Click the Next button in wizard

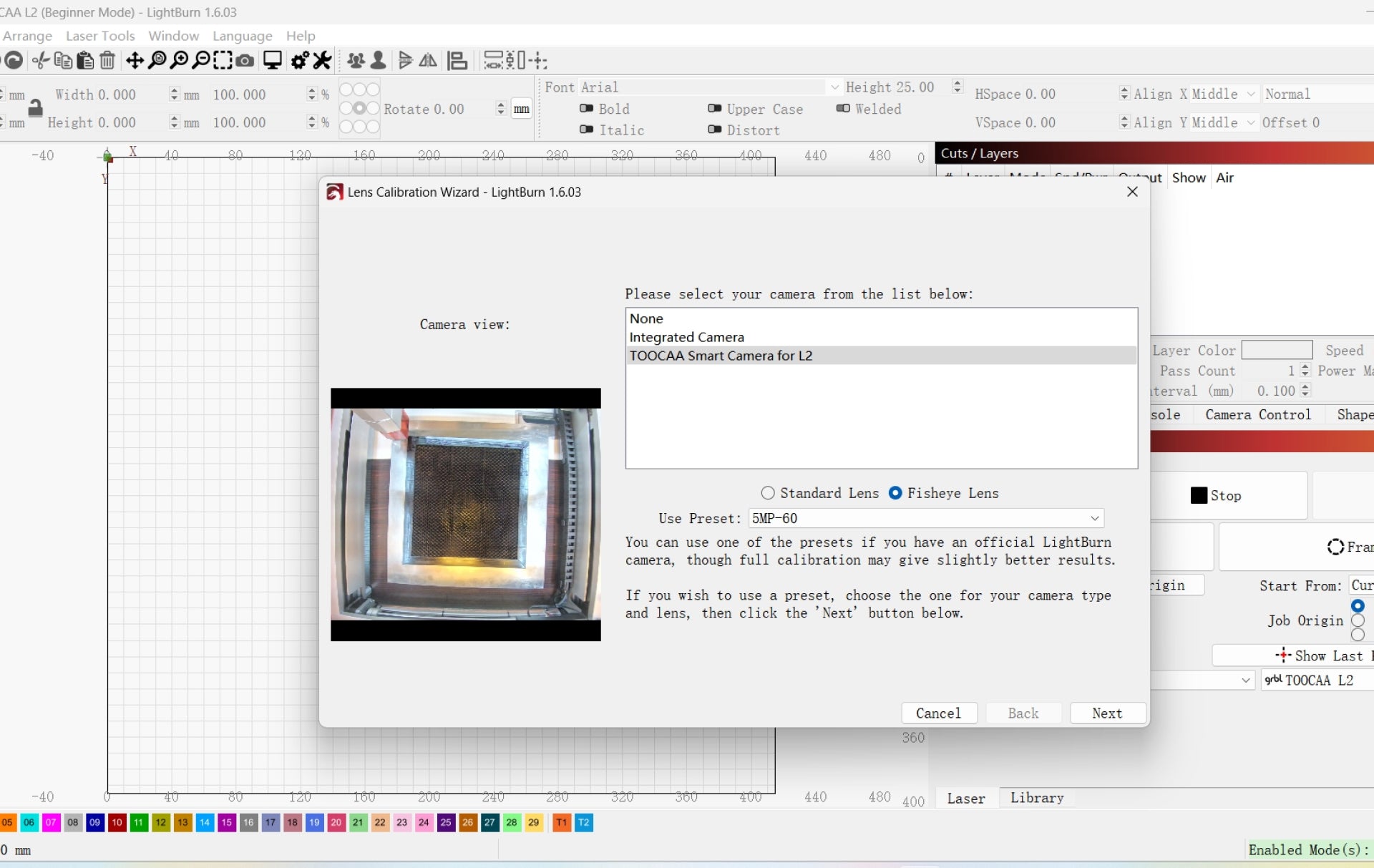(x=1106, y=713)
